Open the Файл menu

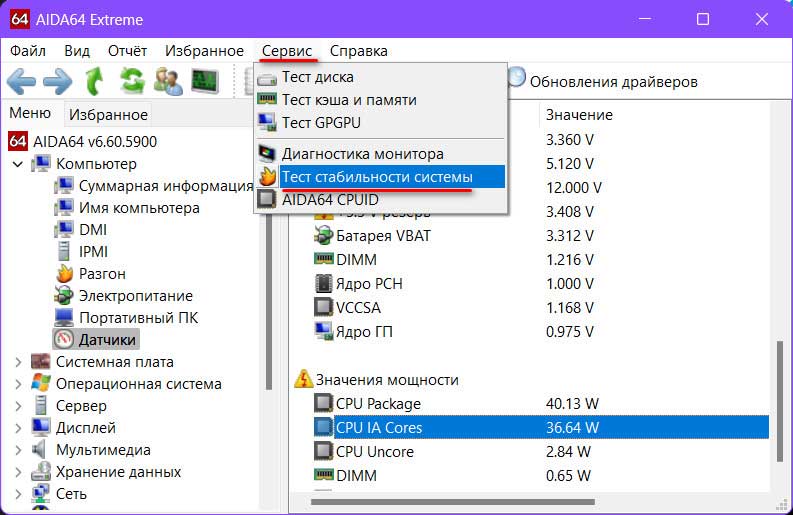(x=28, y=51)
